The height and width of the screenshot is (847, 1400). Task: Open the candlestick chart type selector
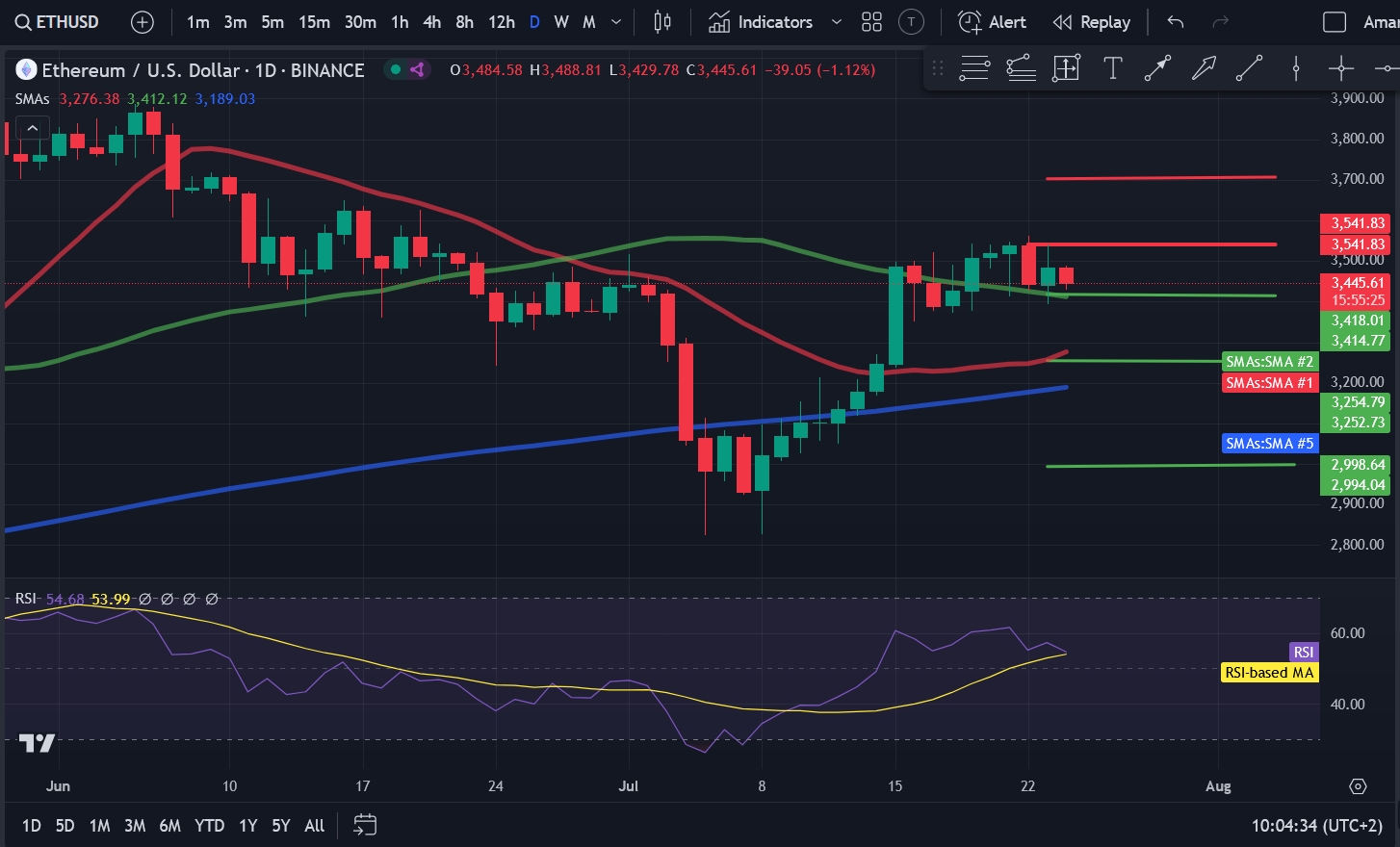coord(662,22)
